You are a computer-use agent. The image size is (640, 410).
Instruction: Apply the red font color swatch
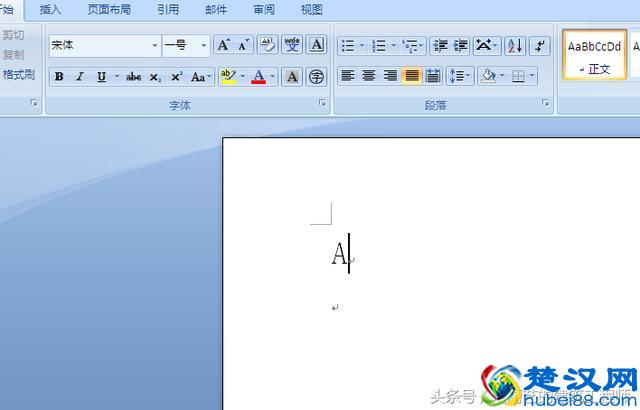tap(259, 77)
